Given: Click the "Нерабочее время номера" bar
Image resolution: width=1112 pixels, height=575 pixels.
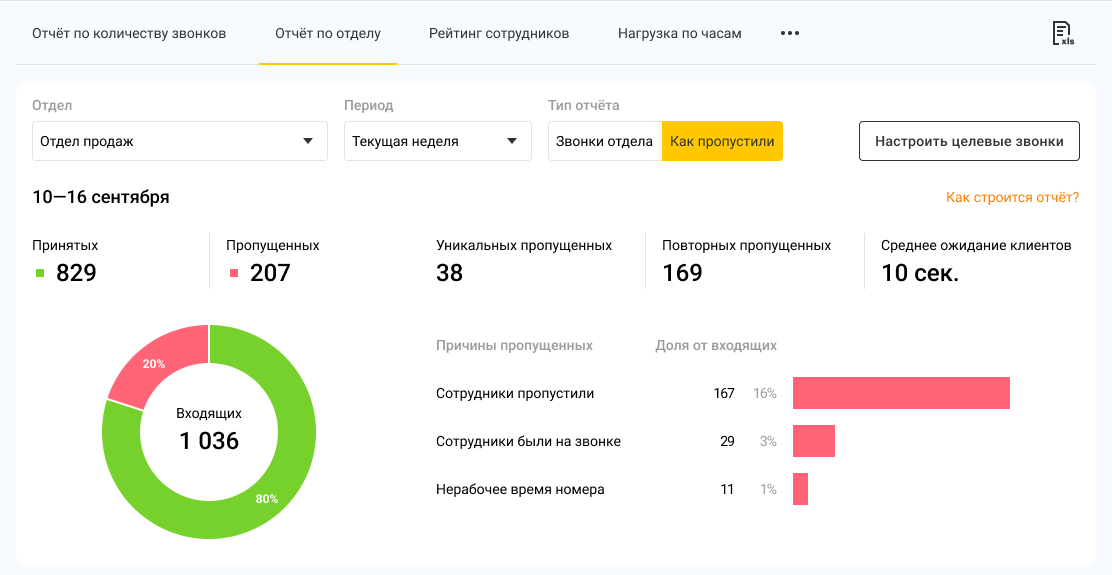Looking at the screenshot, I should pos(800,489).
